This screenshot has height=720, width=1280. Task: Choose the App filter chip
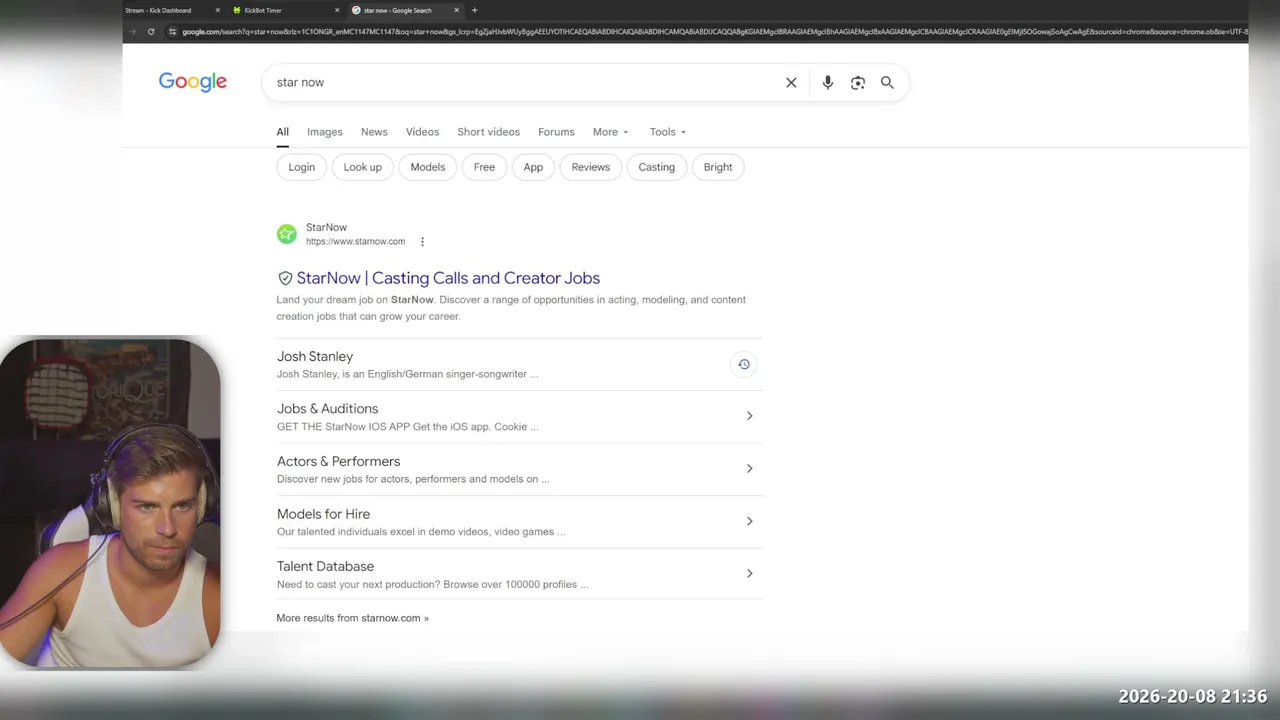pos(533,167)
